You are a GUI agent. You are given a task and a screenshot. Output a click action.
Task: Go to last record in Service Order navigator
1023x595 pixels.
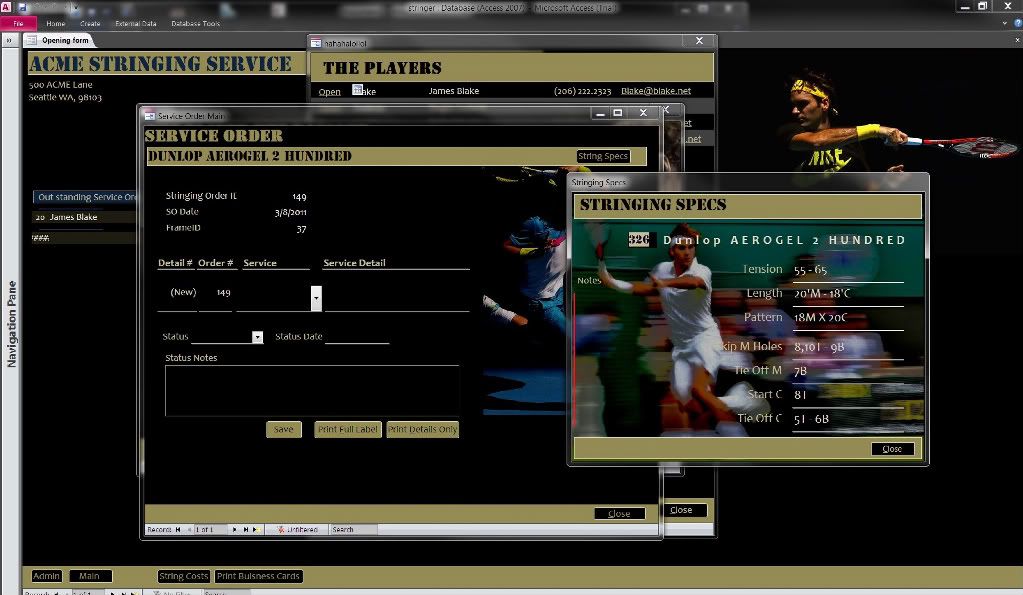[246, 530]
